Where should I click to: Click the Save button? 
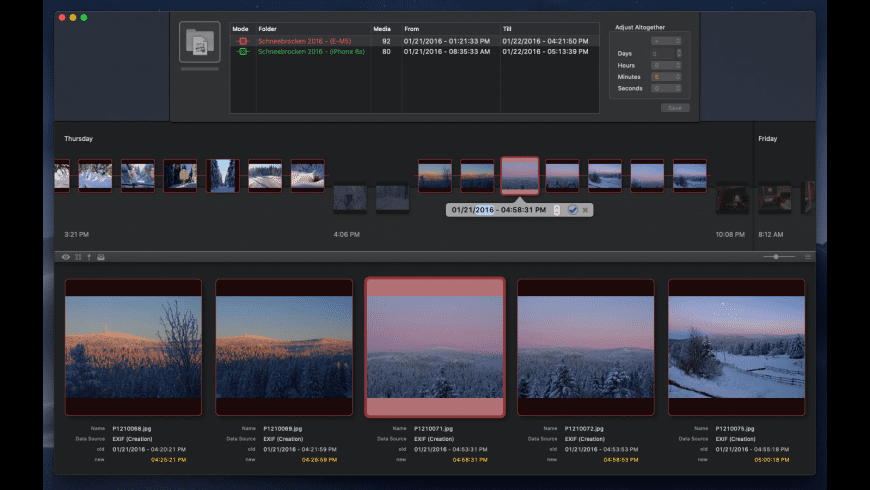pyautogui.click(x=675, y=108)
